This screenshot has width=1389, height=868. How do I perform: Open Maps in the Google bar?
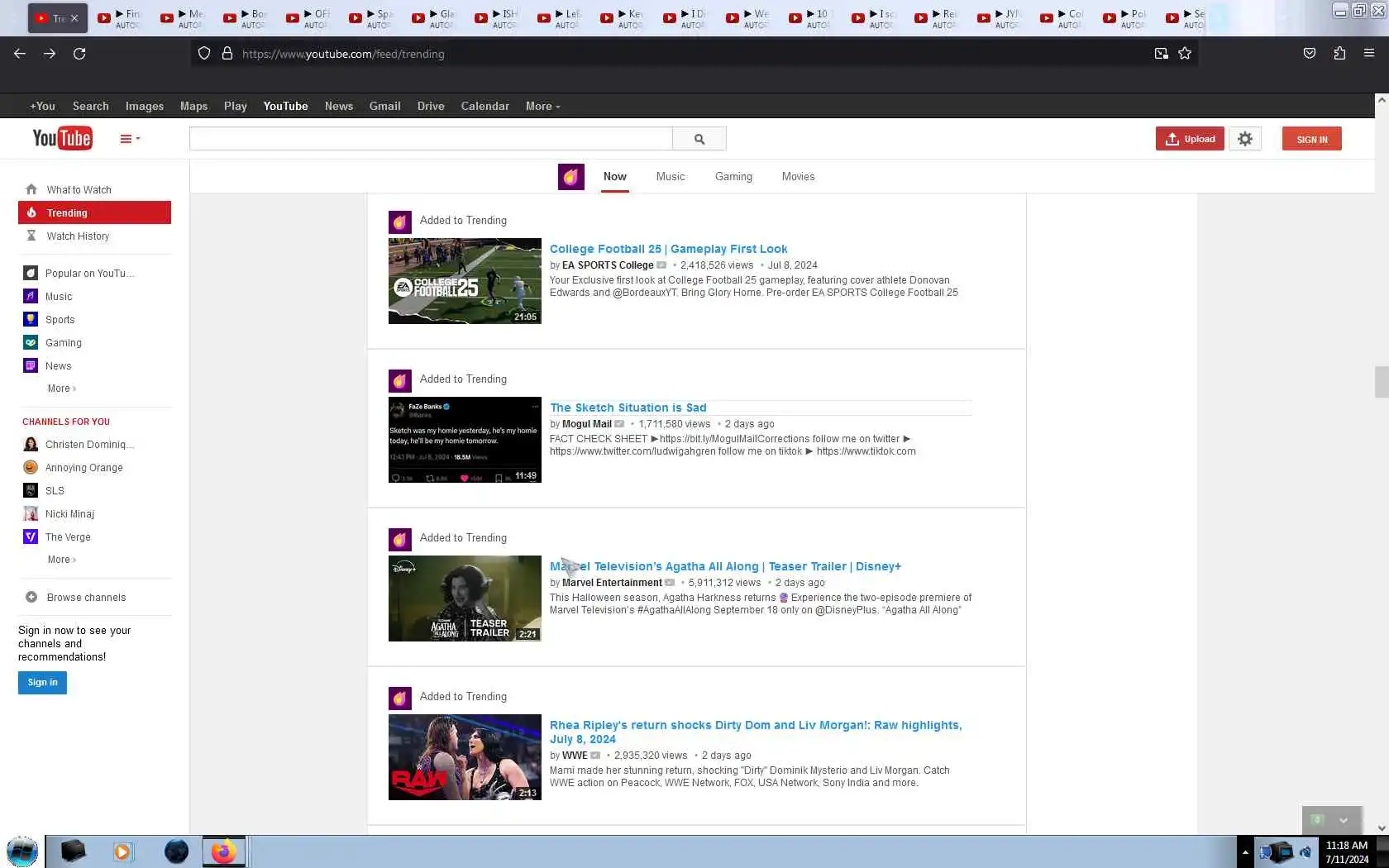tap(193, 106)
